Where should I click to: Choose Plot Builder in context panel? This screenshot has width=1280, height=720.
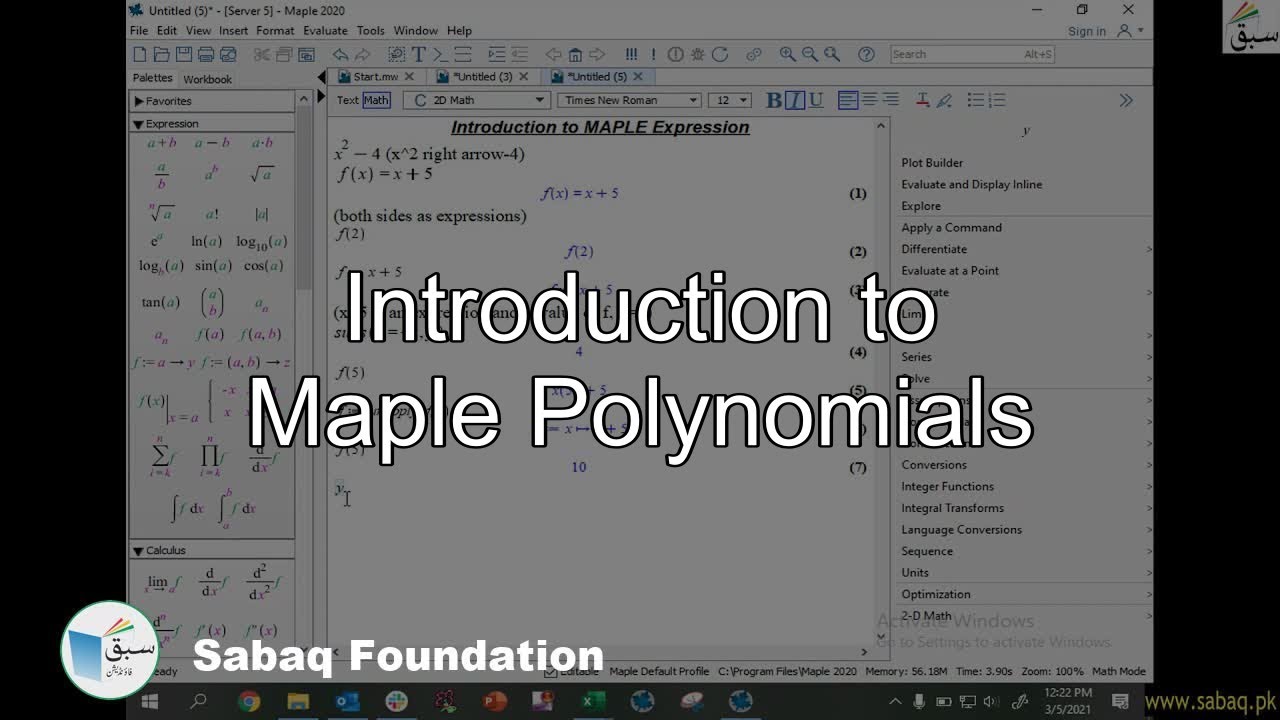[932, 163]
